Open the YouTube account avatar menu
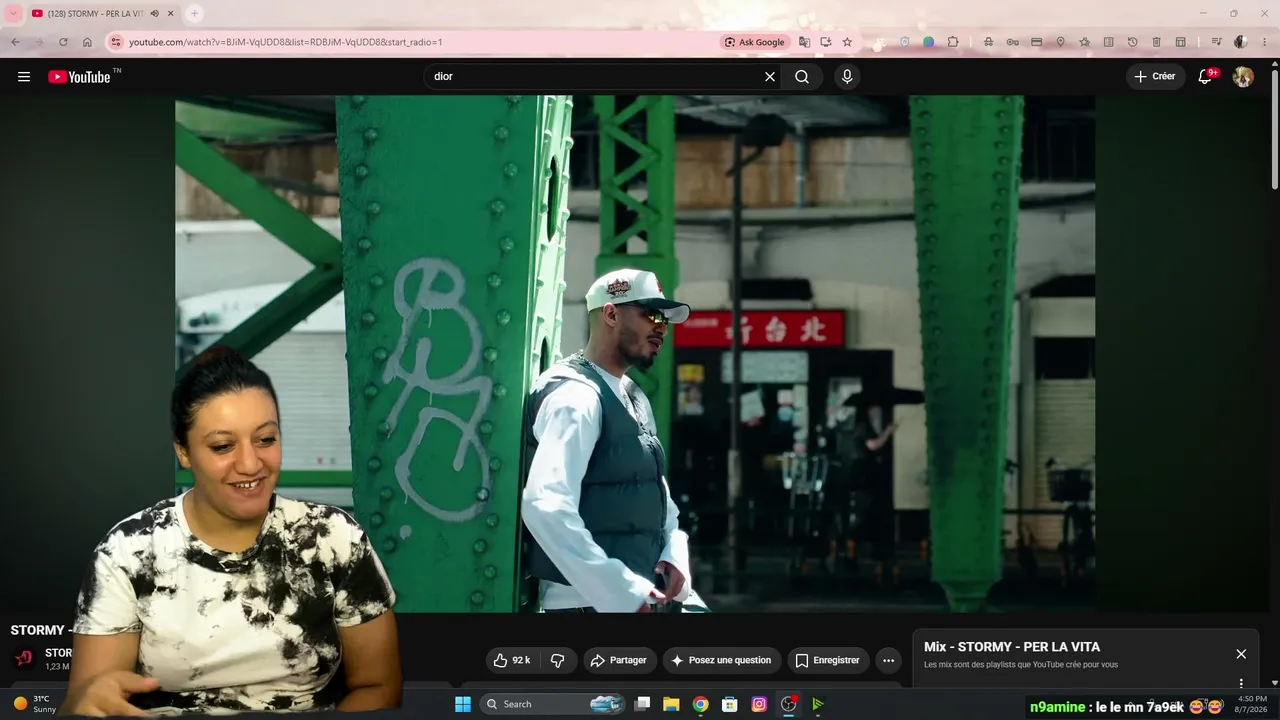The width and height of the screenshot is (1280, 720). pos(1243,77)
